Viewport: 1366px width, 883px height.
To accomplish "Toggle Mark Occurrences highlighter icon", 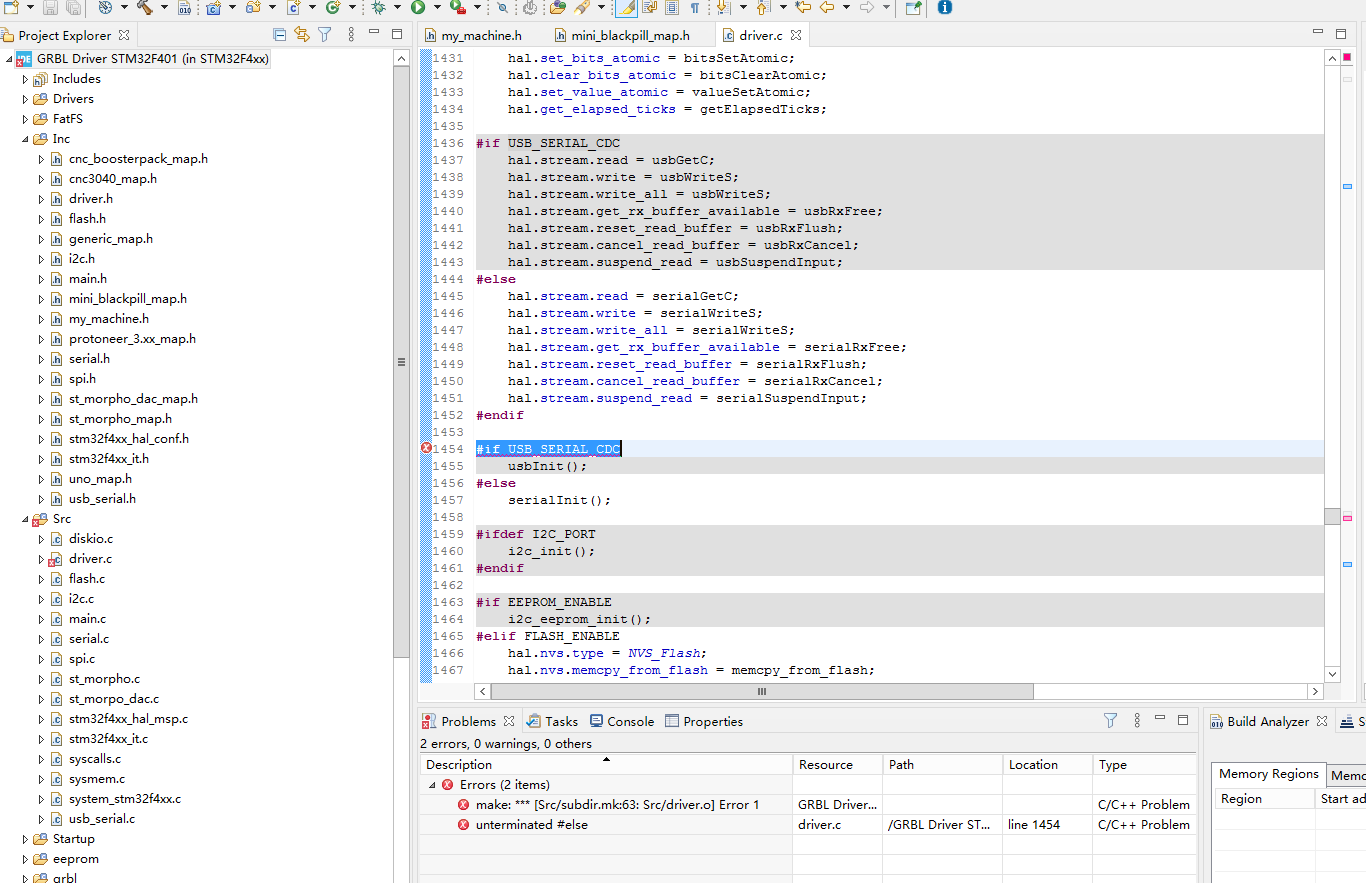I will pos(626,8).
